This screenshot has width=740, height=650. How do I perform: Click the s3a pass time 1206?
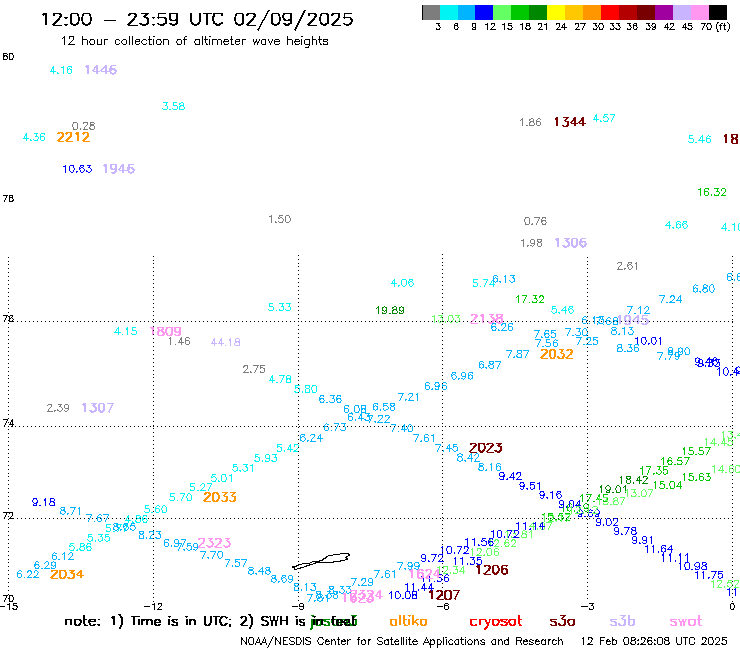492,570
